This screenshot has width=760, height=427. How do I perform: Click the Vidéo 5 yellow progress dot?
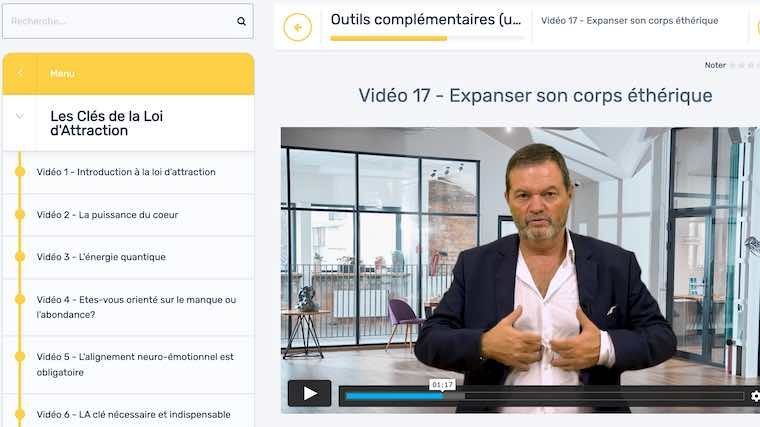pos(20,356)
